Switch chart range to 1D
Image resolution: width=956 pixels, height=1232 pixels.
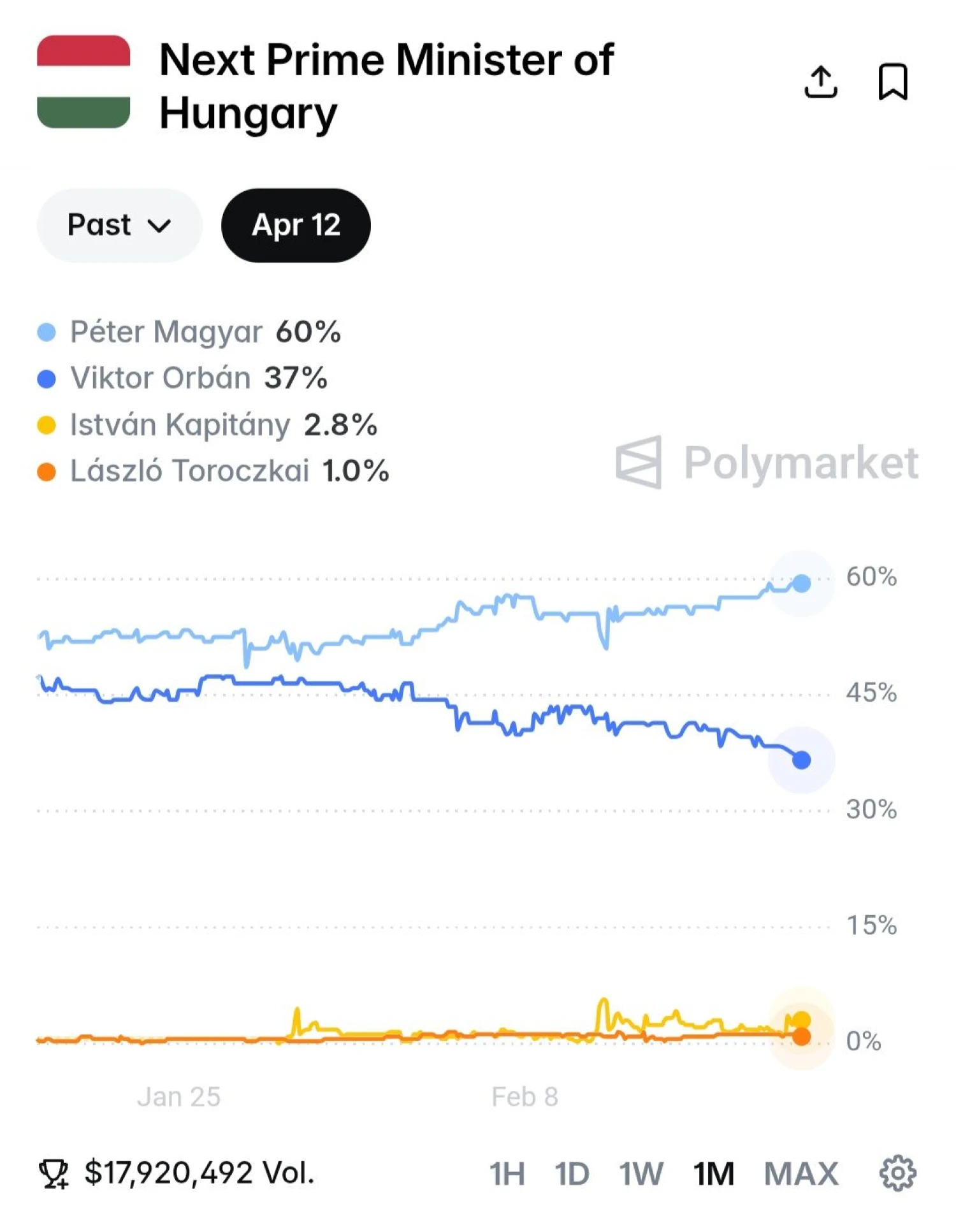pos(572,1173)
